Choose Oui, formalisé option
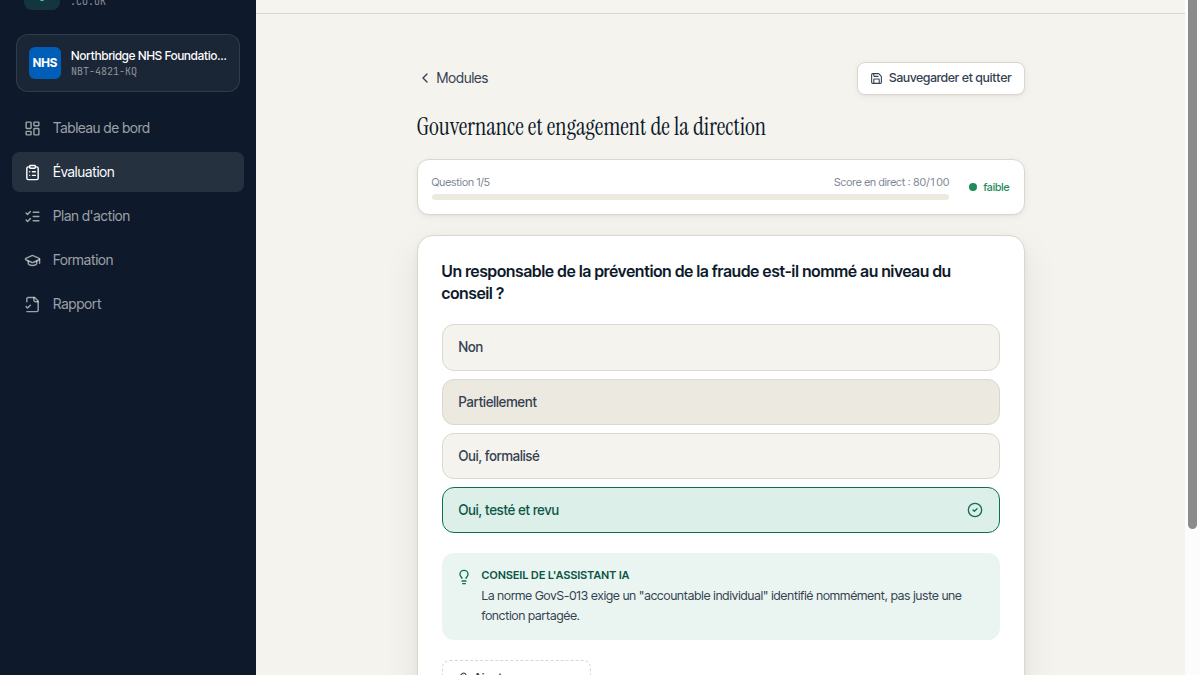Image resolution: width=1200 pixels, height=675 pixels. point(721,456)
